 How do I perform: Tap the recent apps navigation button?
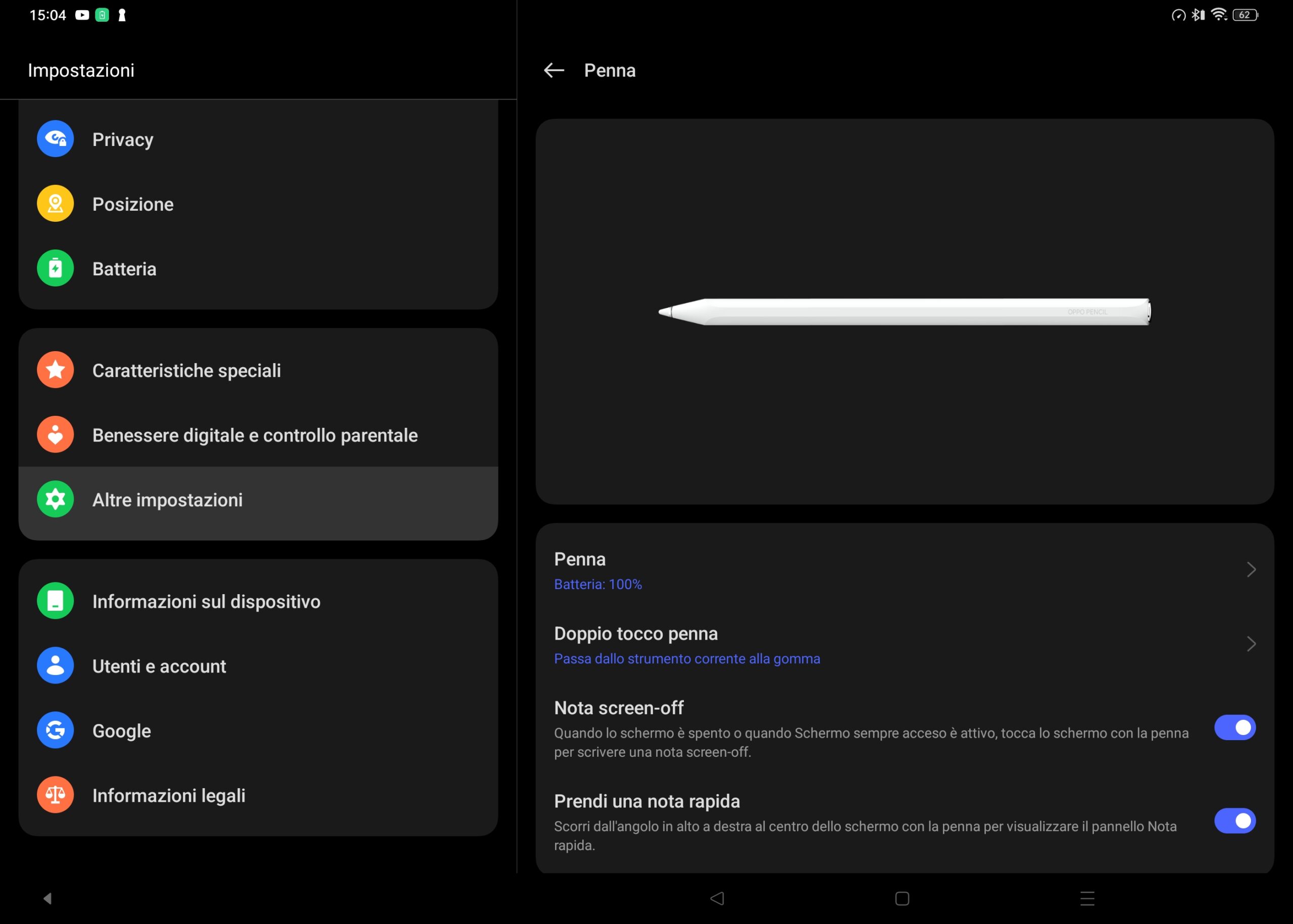1087,898
